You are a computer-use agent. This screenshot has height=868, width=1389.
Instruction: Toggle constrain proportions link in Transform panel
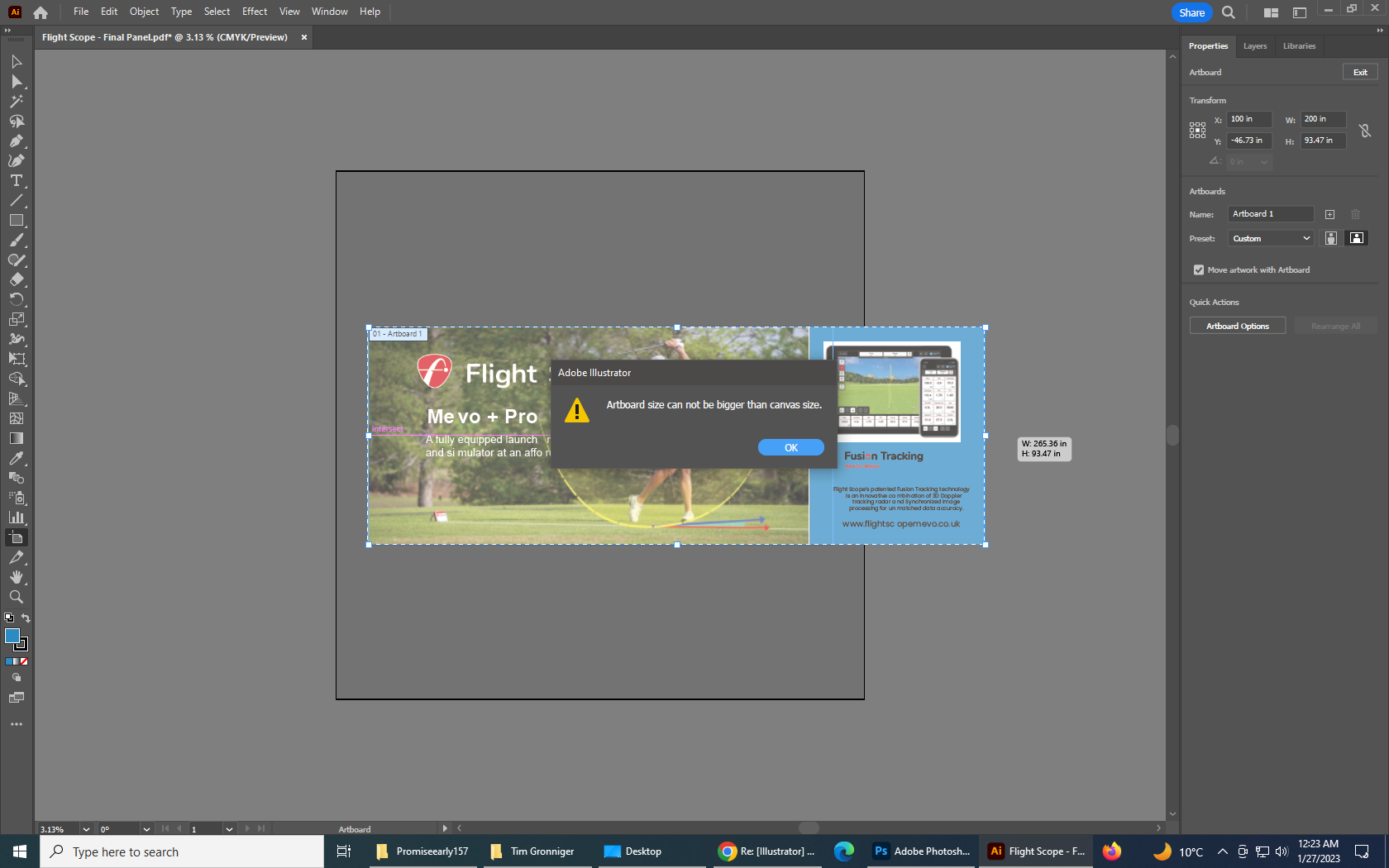(1365, 130)
